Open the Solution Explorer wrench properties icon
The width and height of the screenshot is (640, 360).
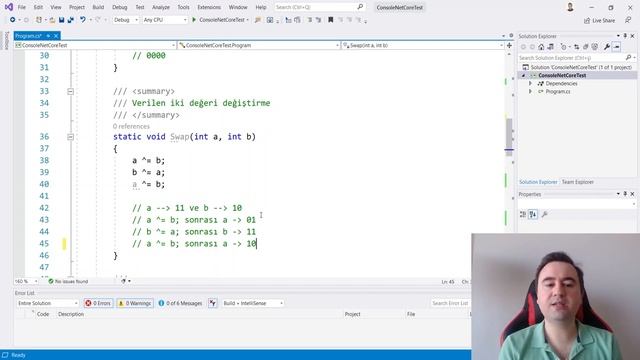coord(607,47)
